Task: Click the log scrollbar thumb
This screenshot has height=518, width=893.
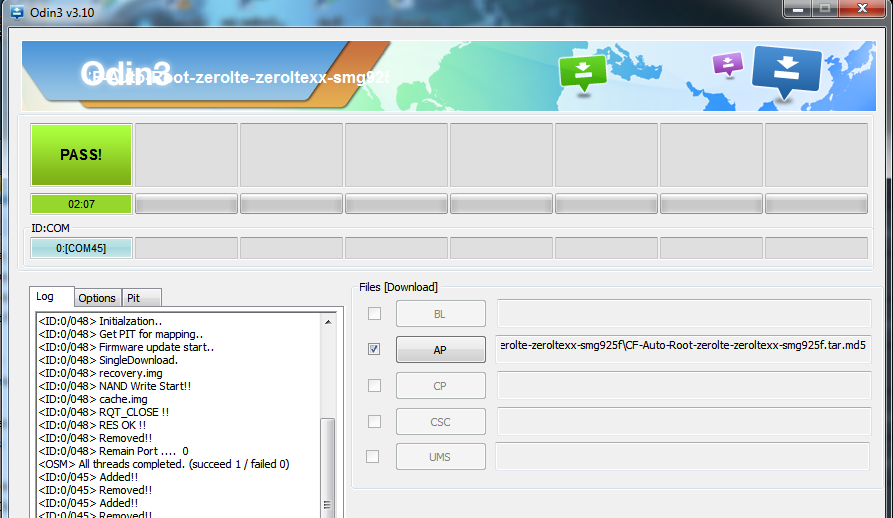Action: [x=327, y=467]
